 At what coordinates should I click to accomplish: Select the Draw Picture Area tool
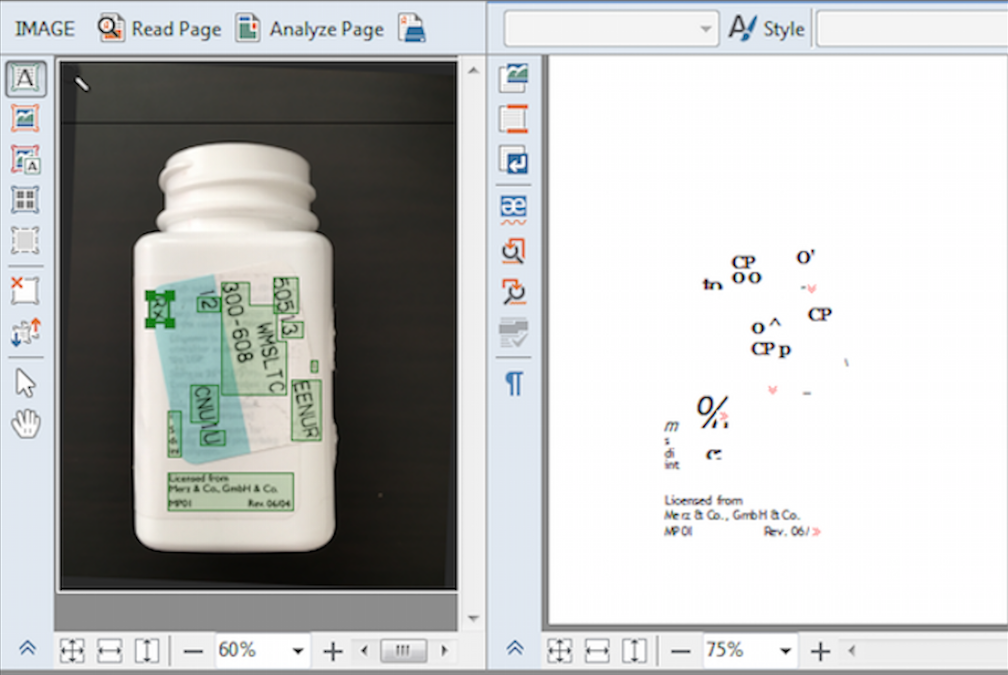[26, 118]
